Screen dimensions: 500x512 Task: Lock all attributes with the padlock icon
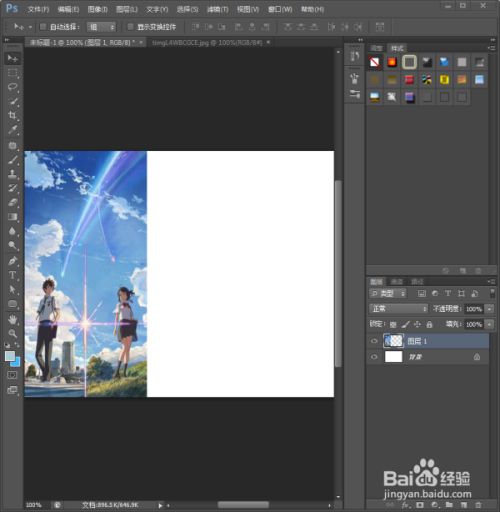429,324
